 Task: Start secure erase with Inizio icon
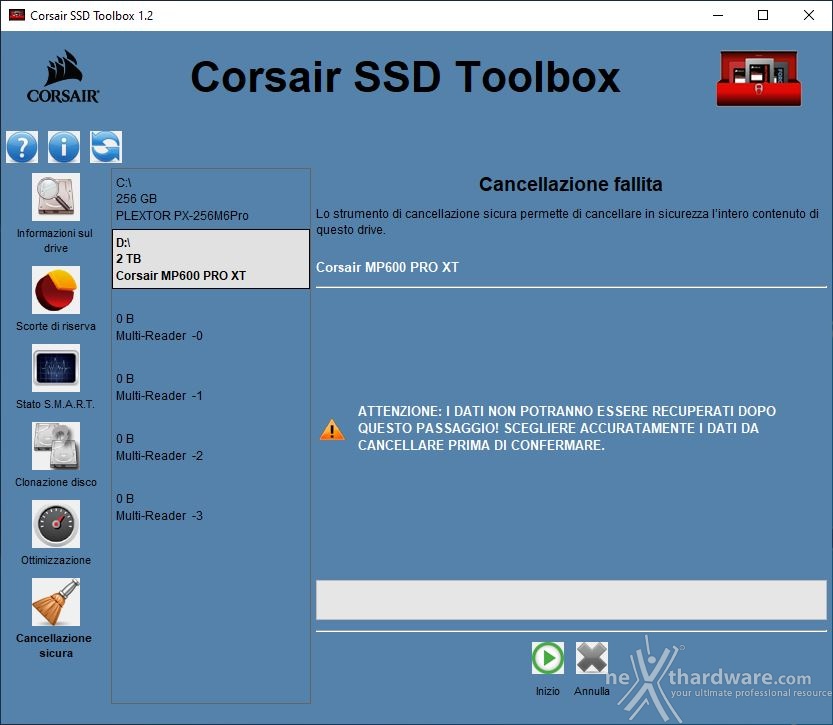coord(548,658)
